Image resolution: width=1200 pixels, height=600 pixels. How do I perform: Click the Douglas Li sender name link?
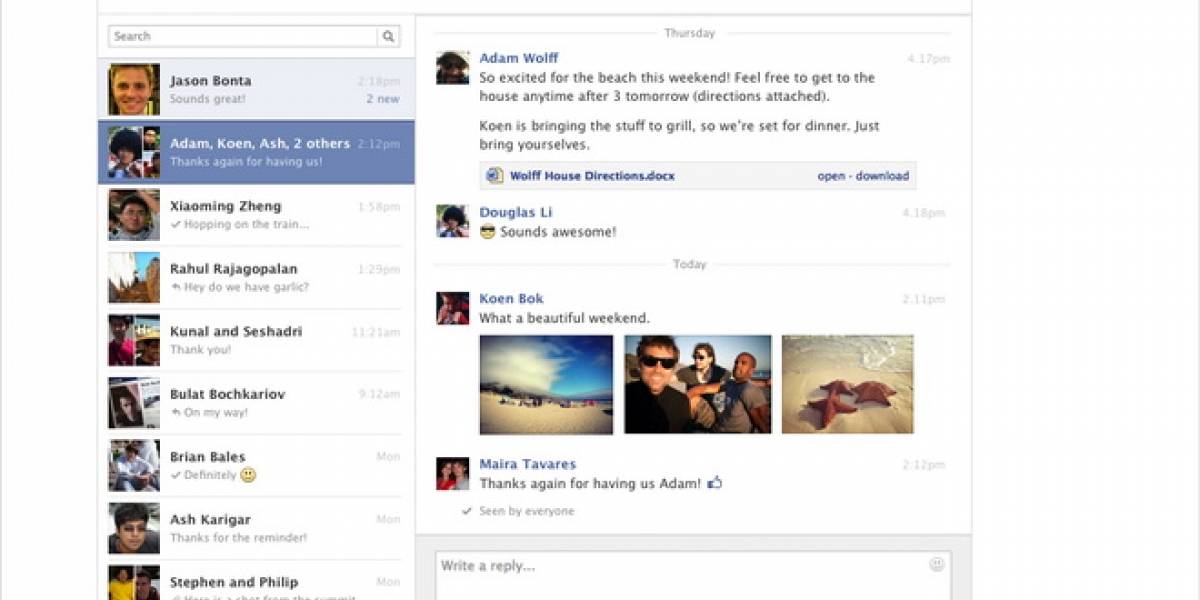click(x=515, y=212)
